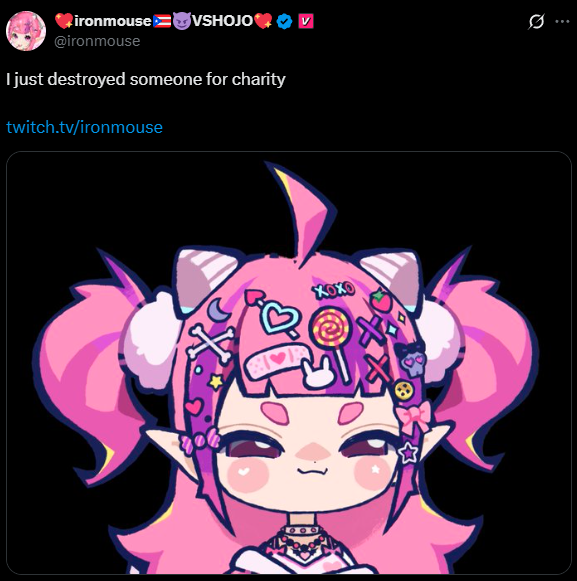
Task: Click the blue verified checkmark badge
Action: [x=285, y=21]
